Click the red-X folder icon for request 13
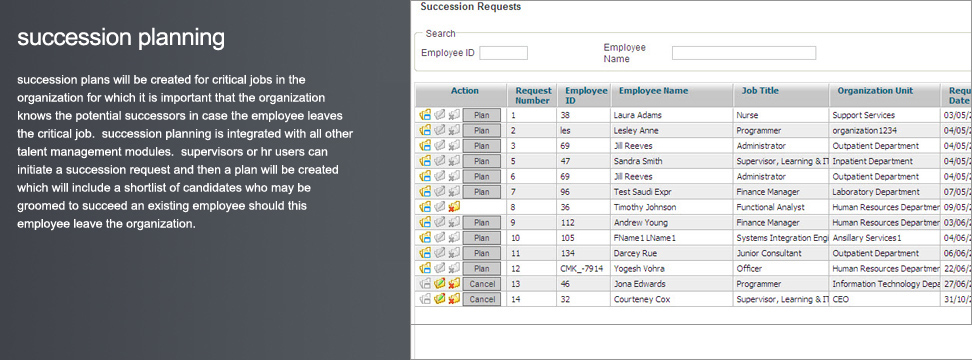Image resolution: width=972 pixels, height=360 pixels. (x=454, y=284)
